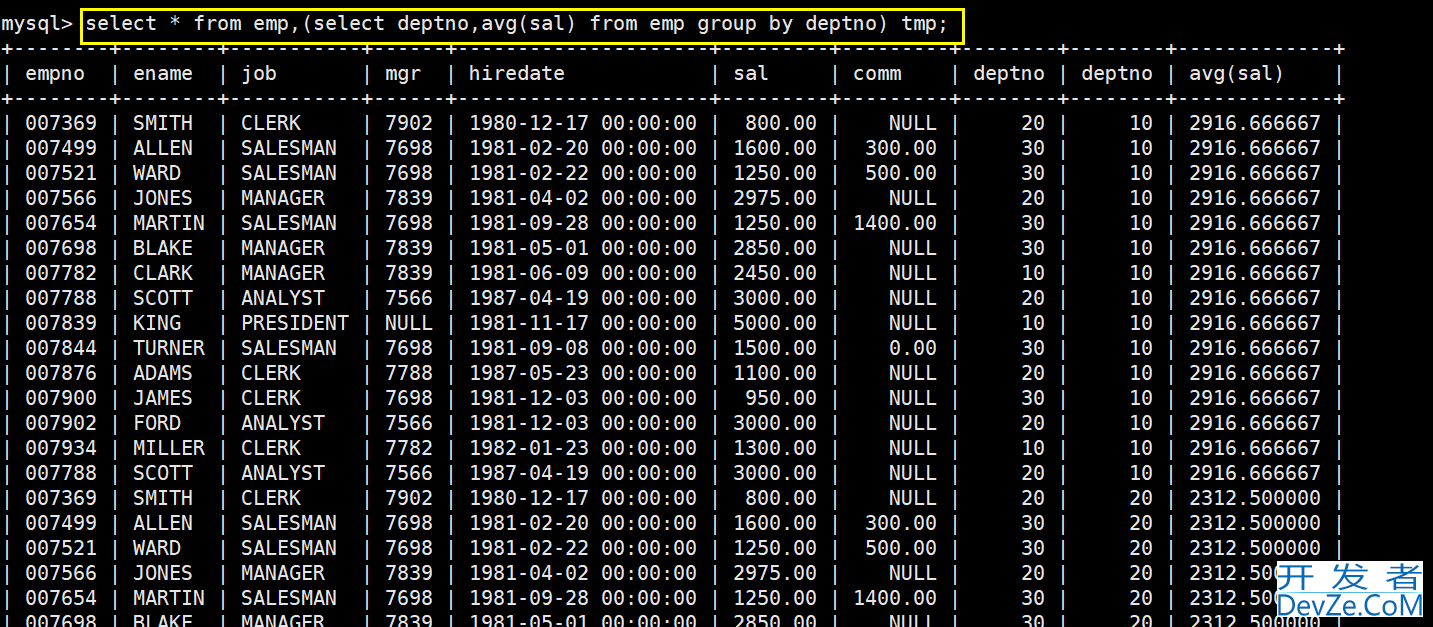Select the job column header

tap(259, 73)
